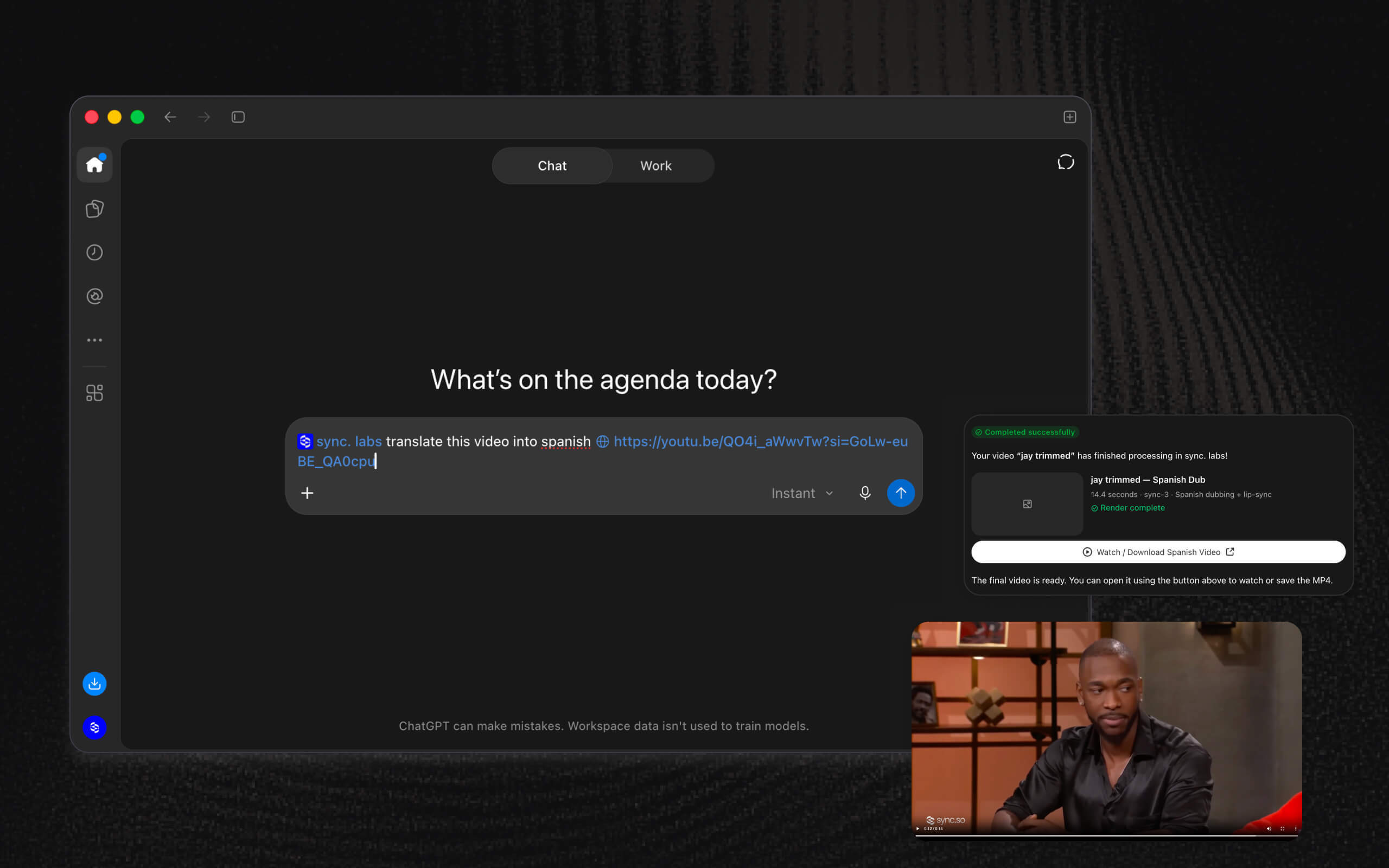This screenshot has width=1389, height=868.
Task: Open the stacked pages icon in sidebar
Action: click(x=95, y=209)
